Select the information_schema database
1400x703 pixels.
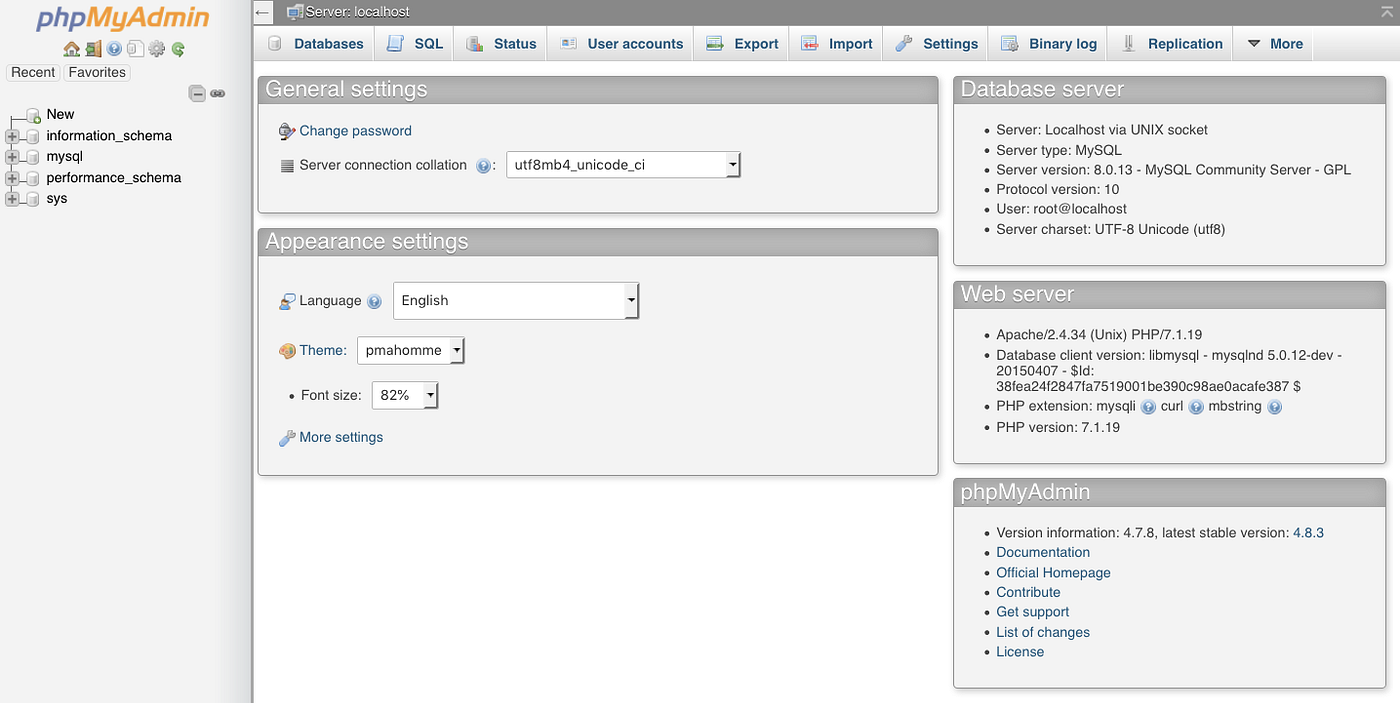pyautogui.click(x=109, y=136)
